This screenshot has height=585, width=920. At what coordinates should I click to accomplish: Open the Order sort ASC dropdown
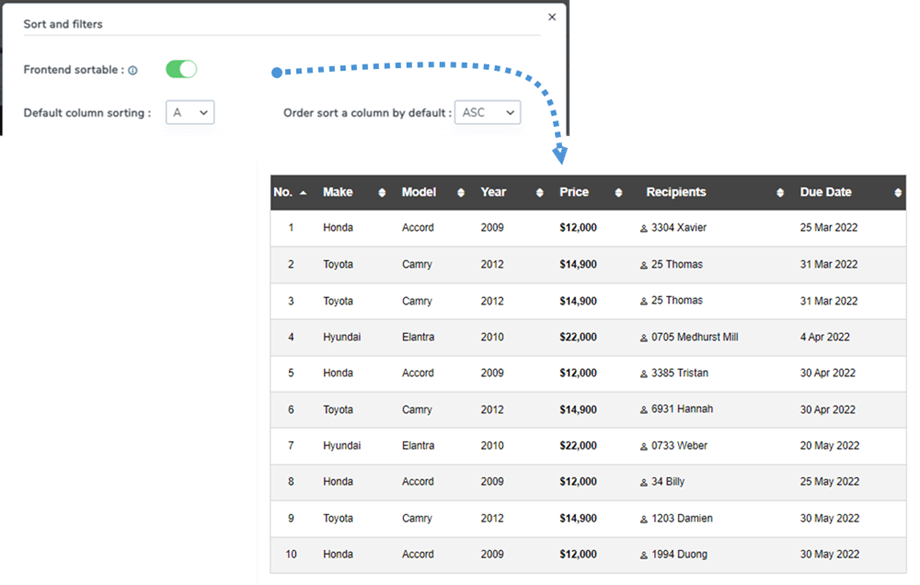coord(487,113)
